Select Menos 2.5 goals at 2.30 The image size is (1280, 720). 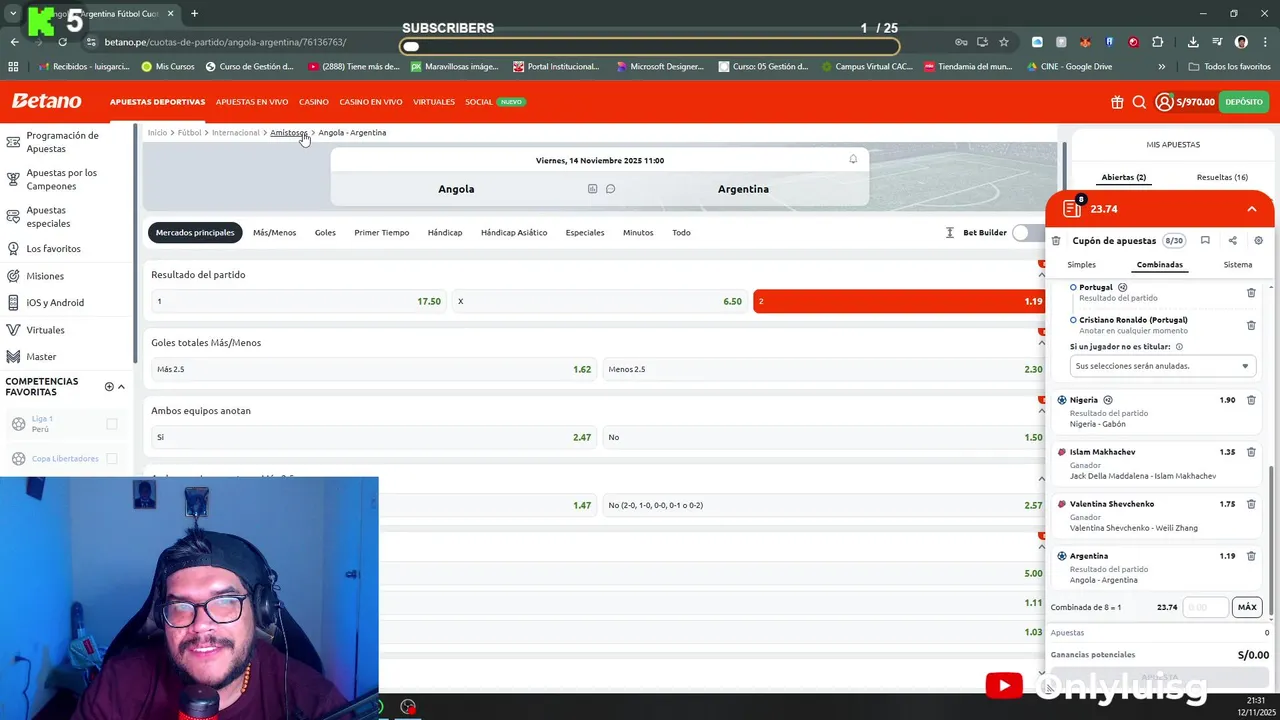click(825, 369)
